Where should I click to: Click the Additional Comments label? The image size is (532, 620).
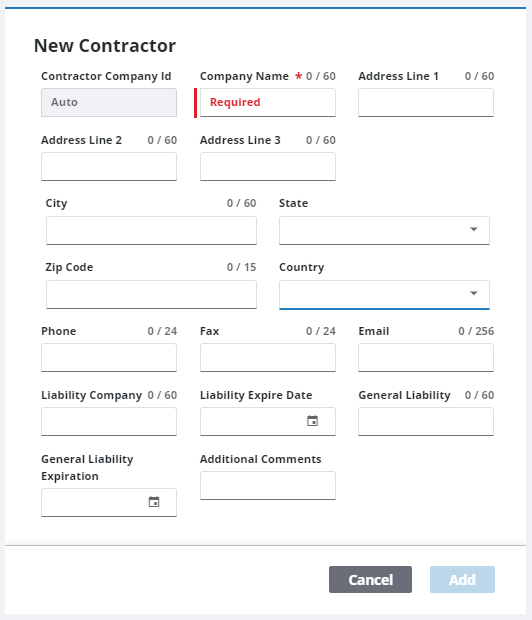pyautogui.click(x=260, y=459)
